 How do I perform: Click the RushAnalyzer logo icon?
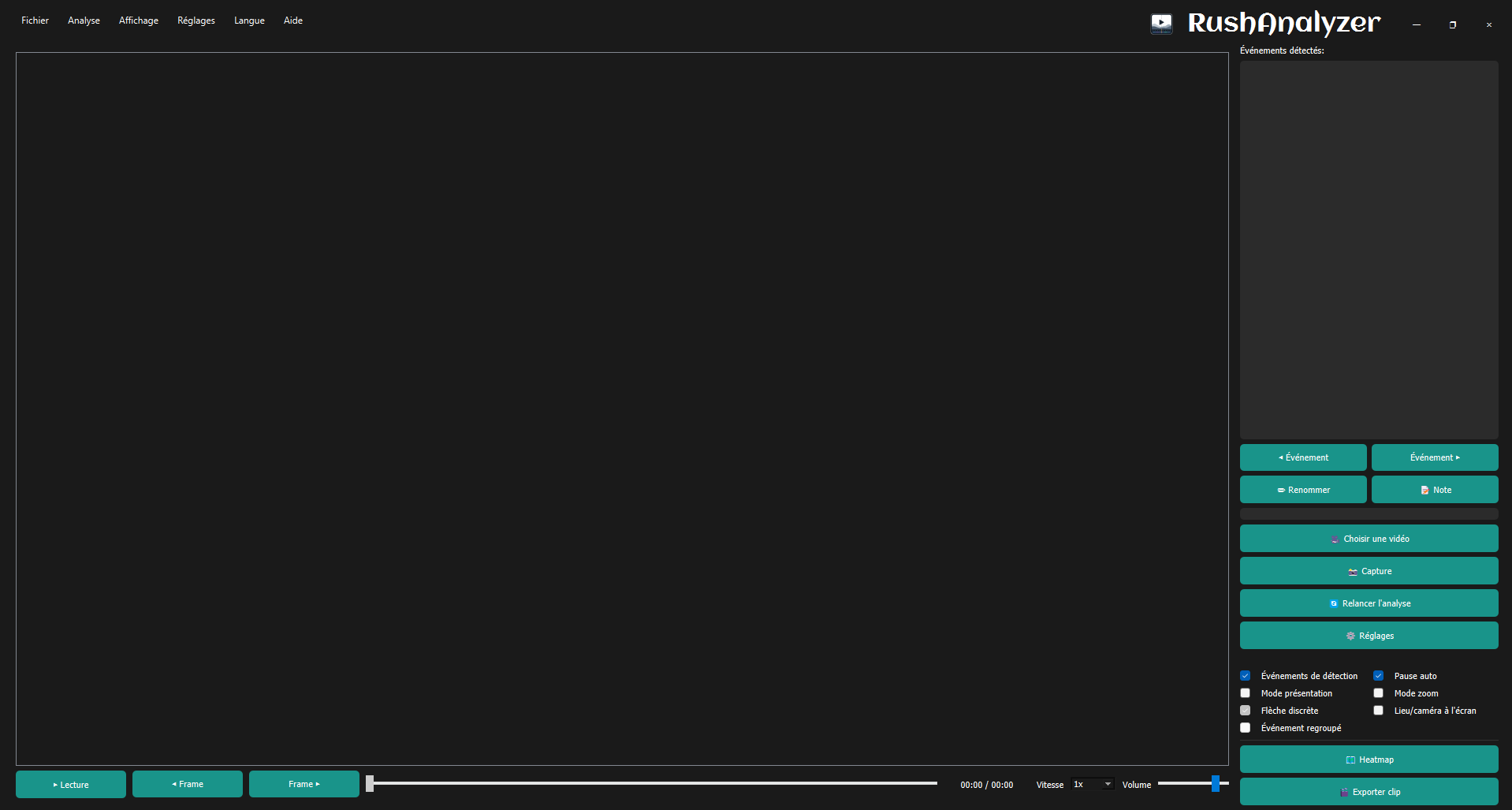pos(1161,24)
